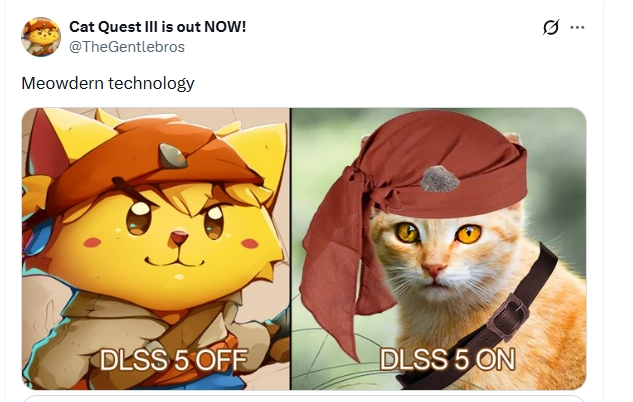Click the cartoon cat's pink nose
The width and height of the screenshot is (633, 402).
point(179,237)
